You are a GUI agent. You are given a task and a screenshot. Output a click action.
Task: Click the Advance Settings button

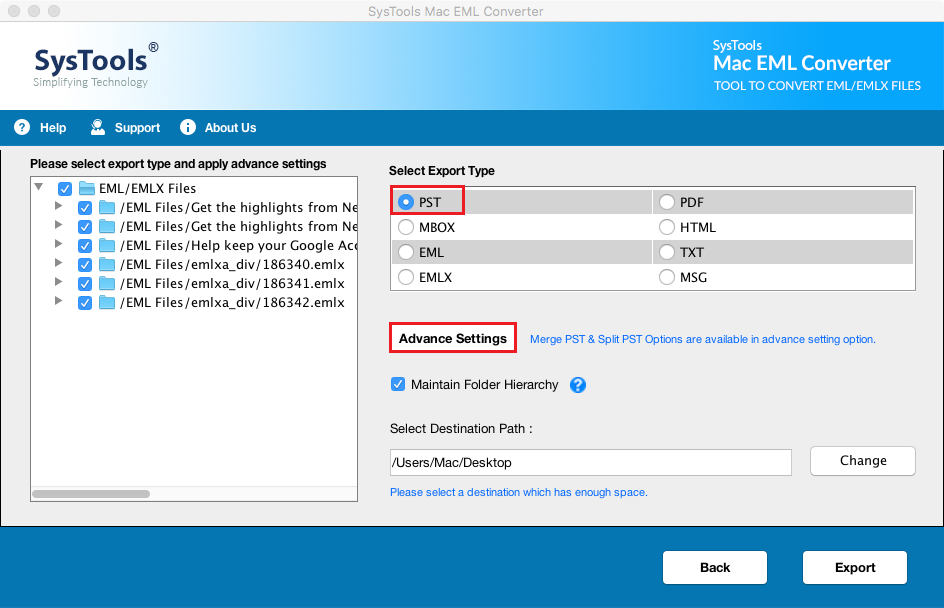(x=453, y=338)
